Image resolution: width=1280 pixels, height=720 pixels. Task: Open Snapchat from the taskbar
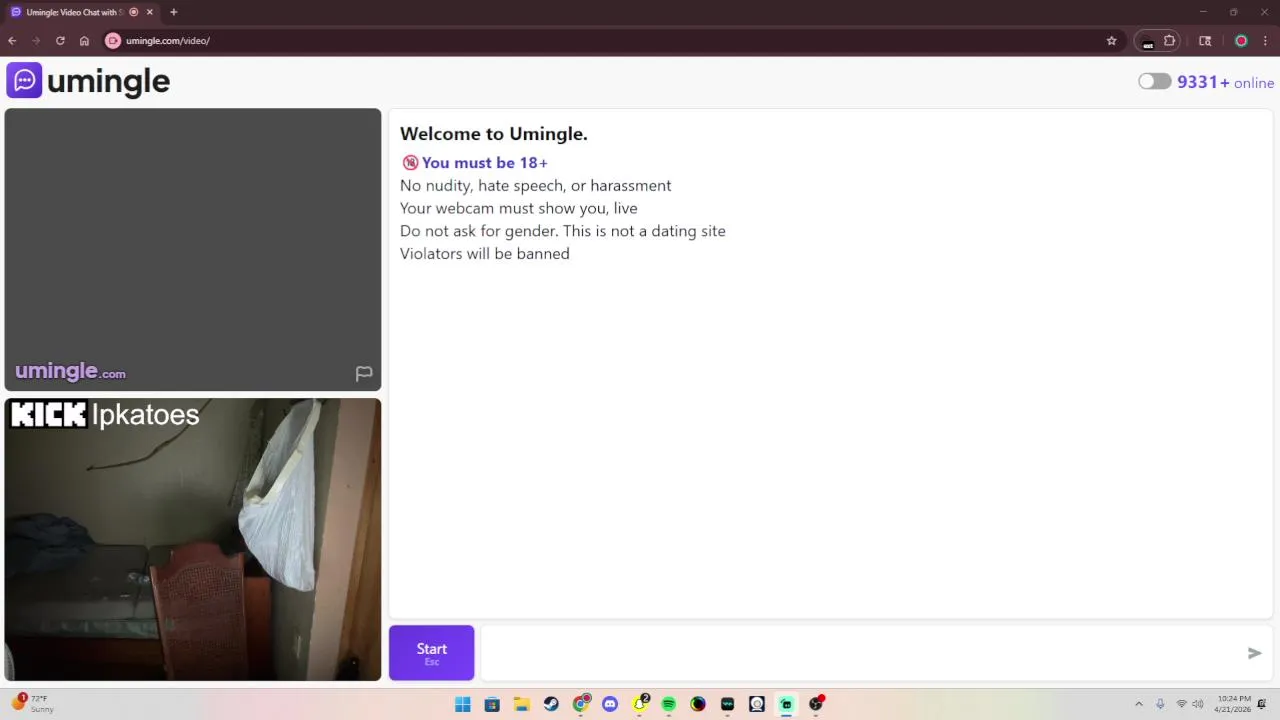(640, 704)
